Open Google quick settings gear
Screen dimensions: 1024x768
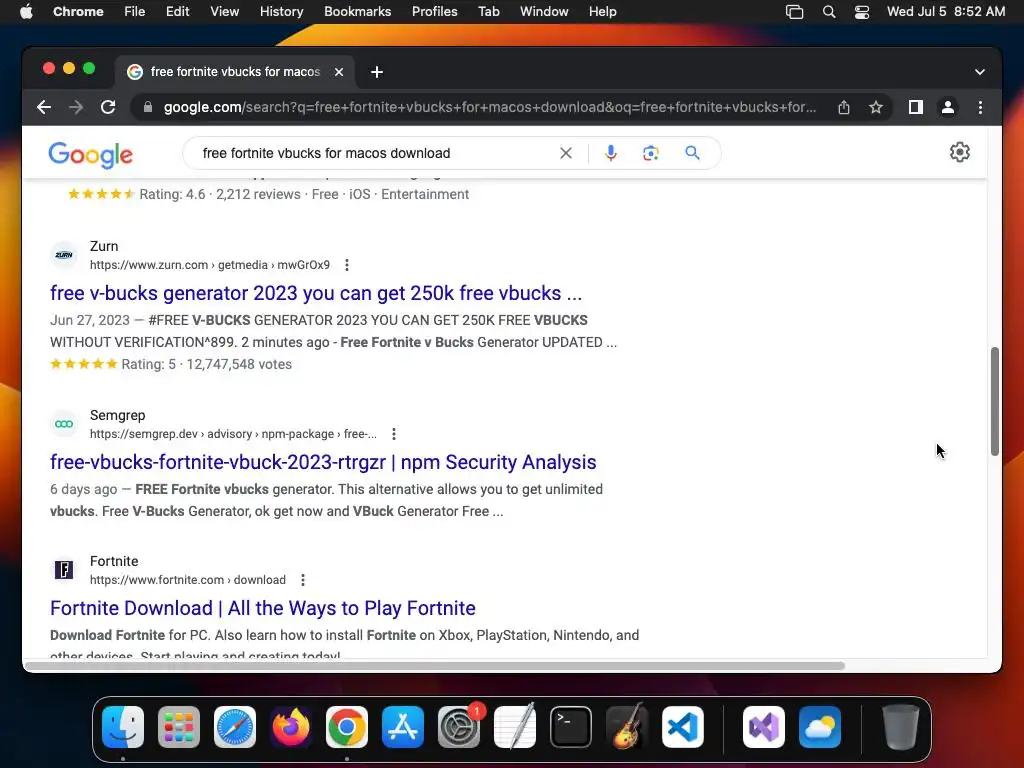959,152
